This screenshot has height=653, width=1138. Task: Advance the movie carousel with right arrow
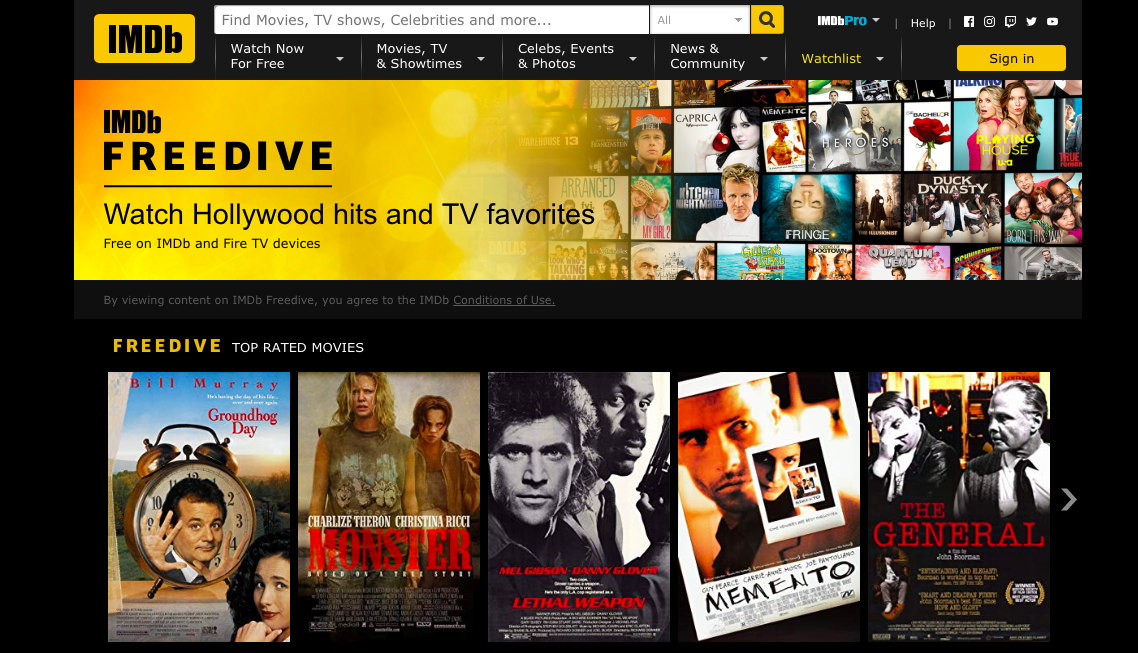1068,499
